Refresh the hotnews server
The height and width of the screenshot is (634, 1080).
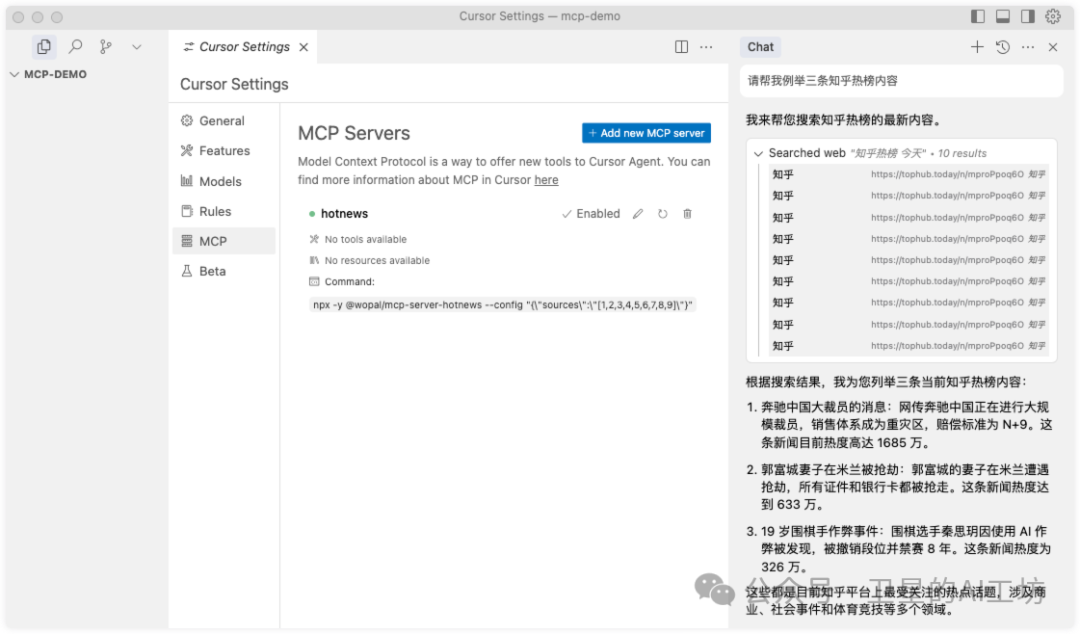(x=663, y=214)
